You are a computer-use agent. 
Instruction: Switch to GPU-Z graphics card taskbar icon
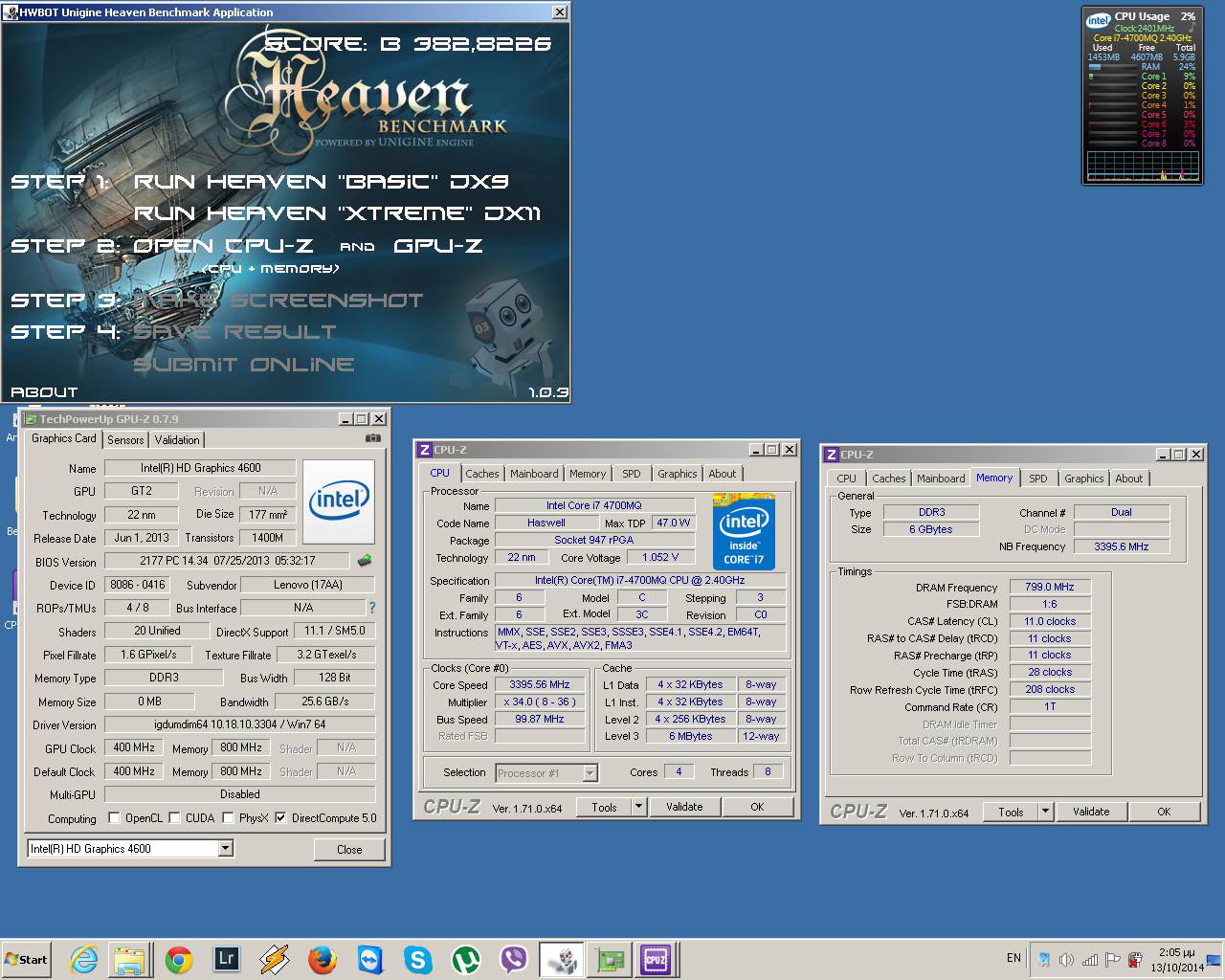coord(609,959)
